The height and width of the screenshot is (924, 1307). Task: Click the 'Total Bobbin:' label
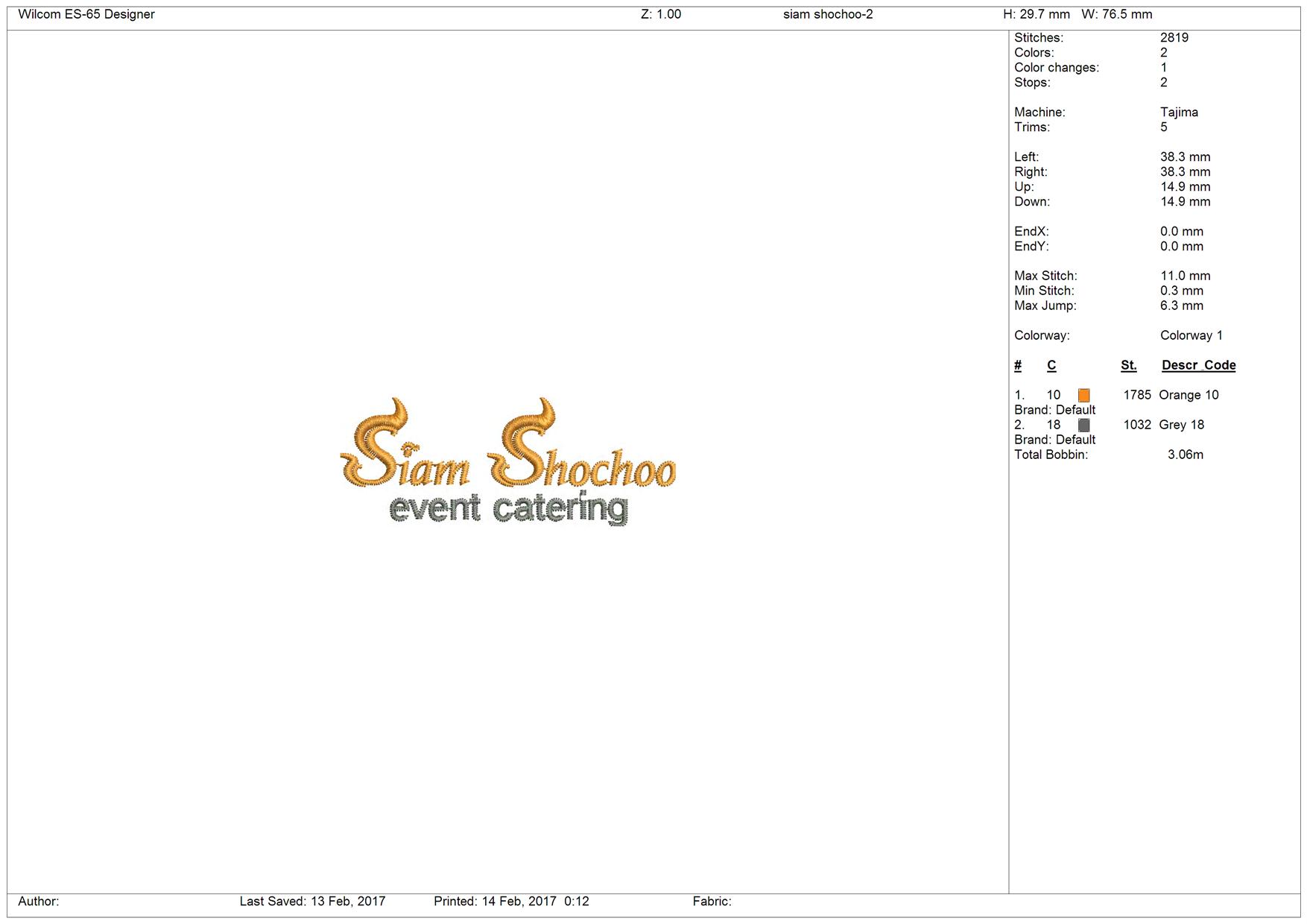click(x=1051, y=455)
